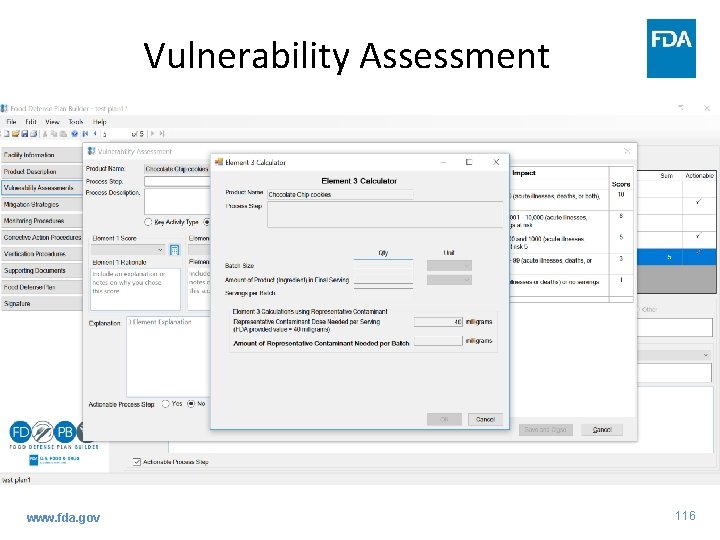This screenshot has height=540, width=720.
Task: Click the Element 1 Rationale text box
Action: click(135, 289)
